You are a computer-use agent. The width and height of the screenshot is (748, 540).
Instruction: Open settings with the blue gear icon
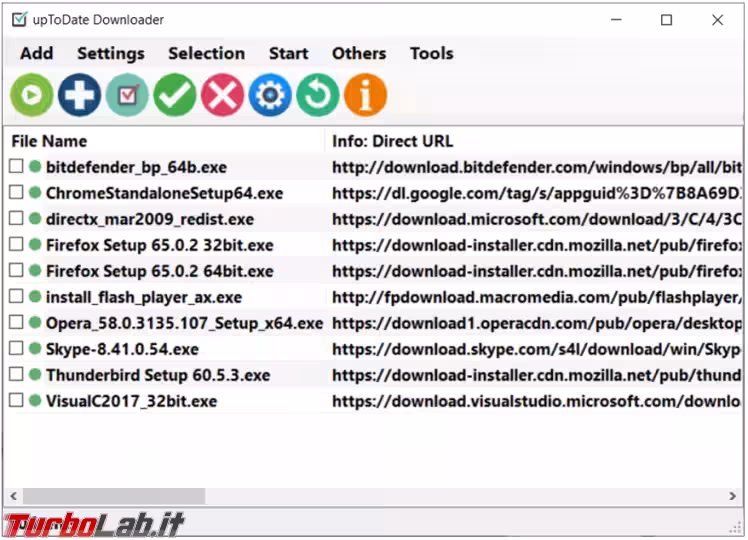click(270, 95)
